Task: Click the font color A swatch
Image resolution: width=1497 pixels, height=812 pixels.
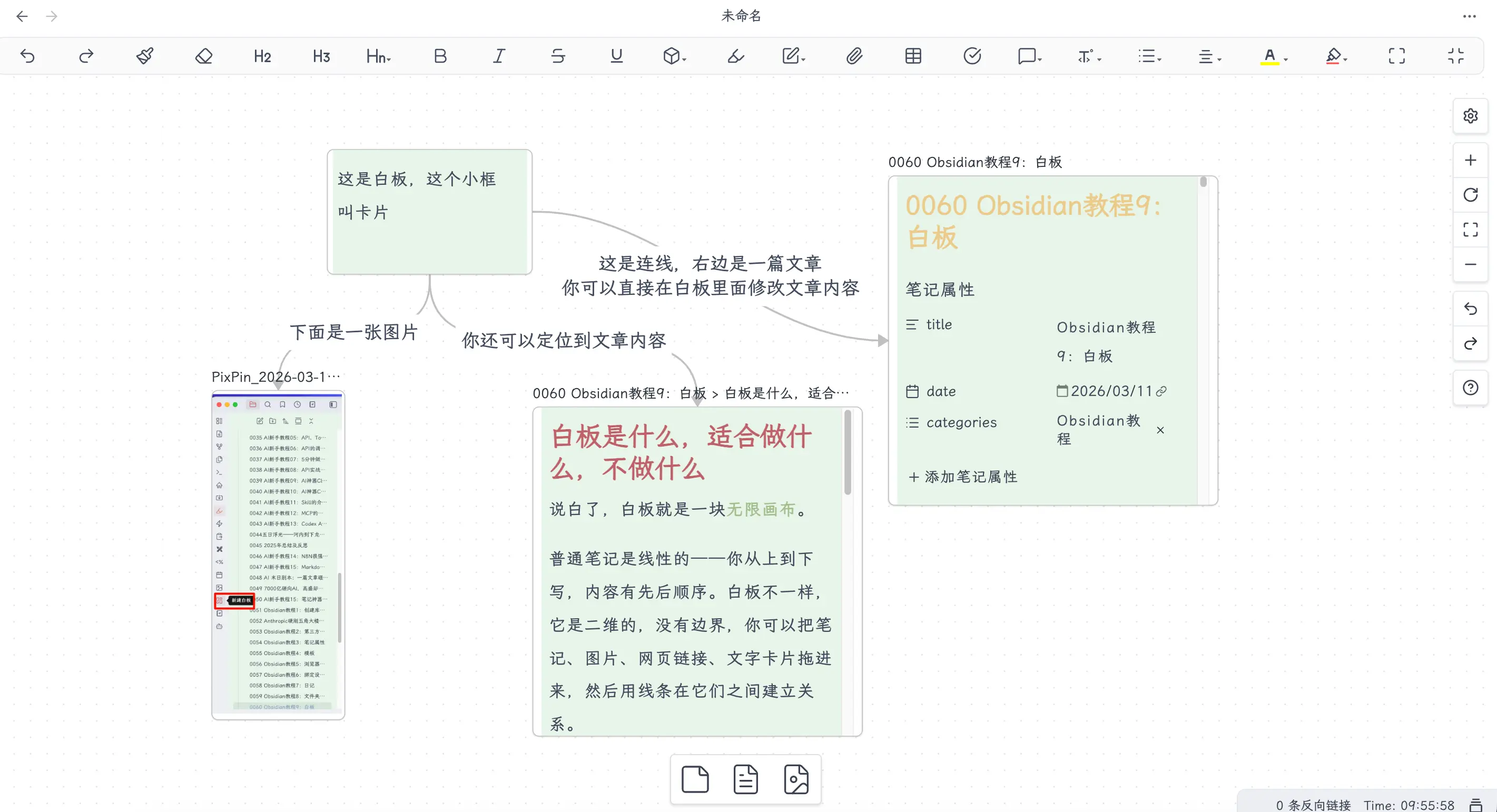Action: click(1269, 56)
